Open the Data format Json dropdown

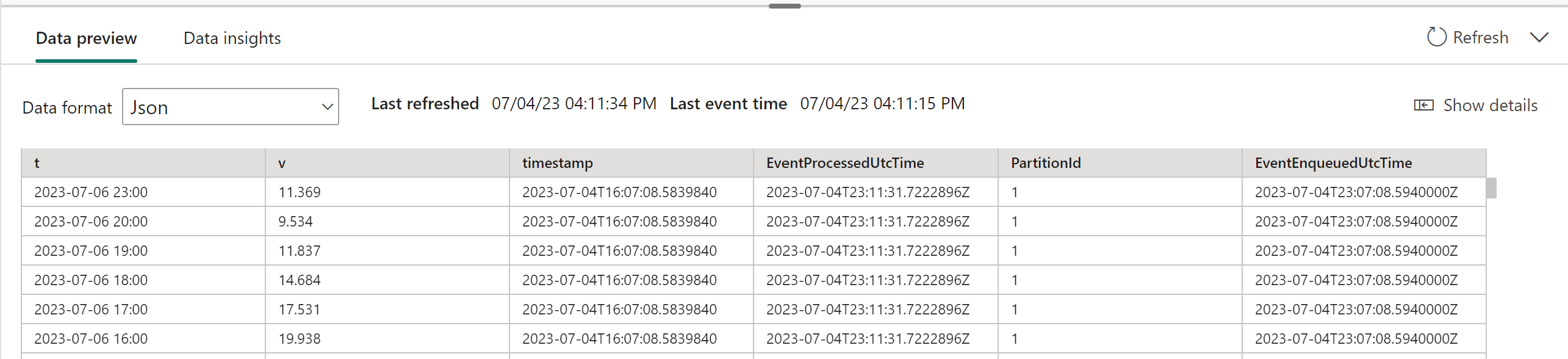coord(231,107)
